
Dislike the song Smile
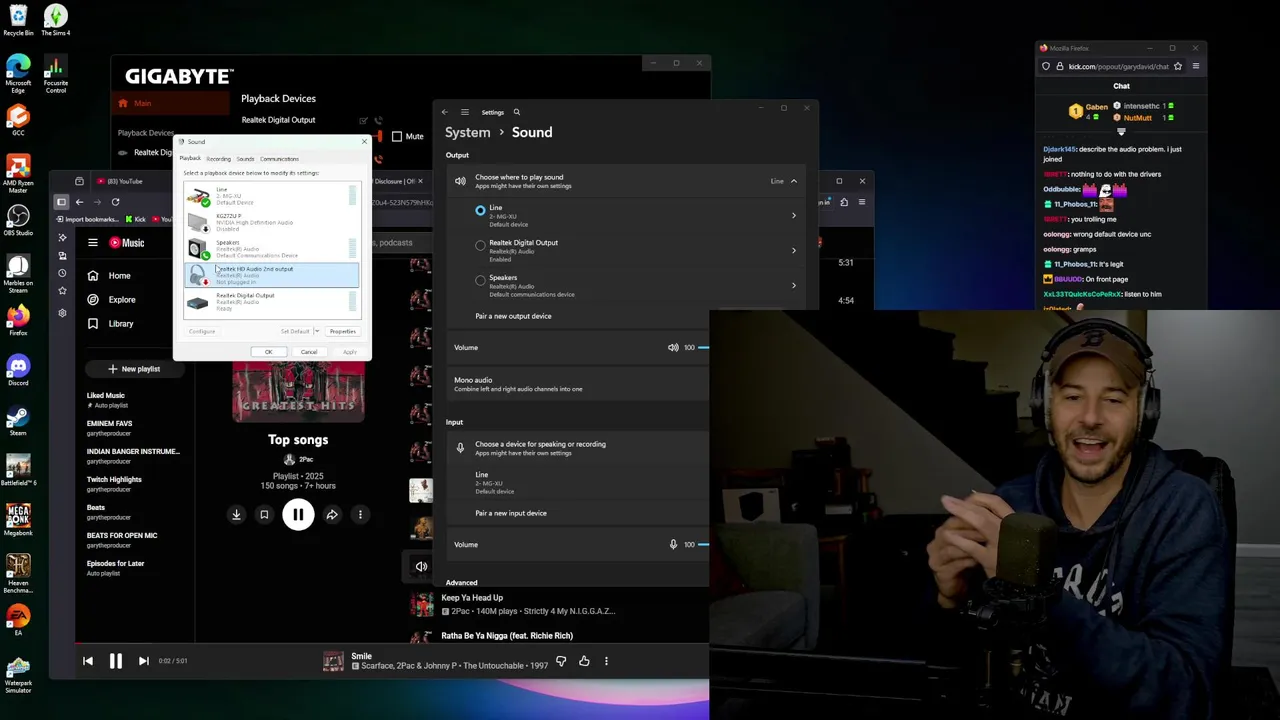tap(561, 661)
